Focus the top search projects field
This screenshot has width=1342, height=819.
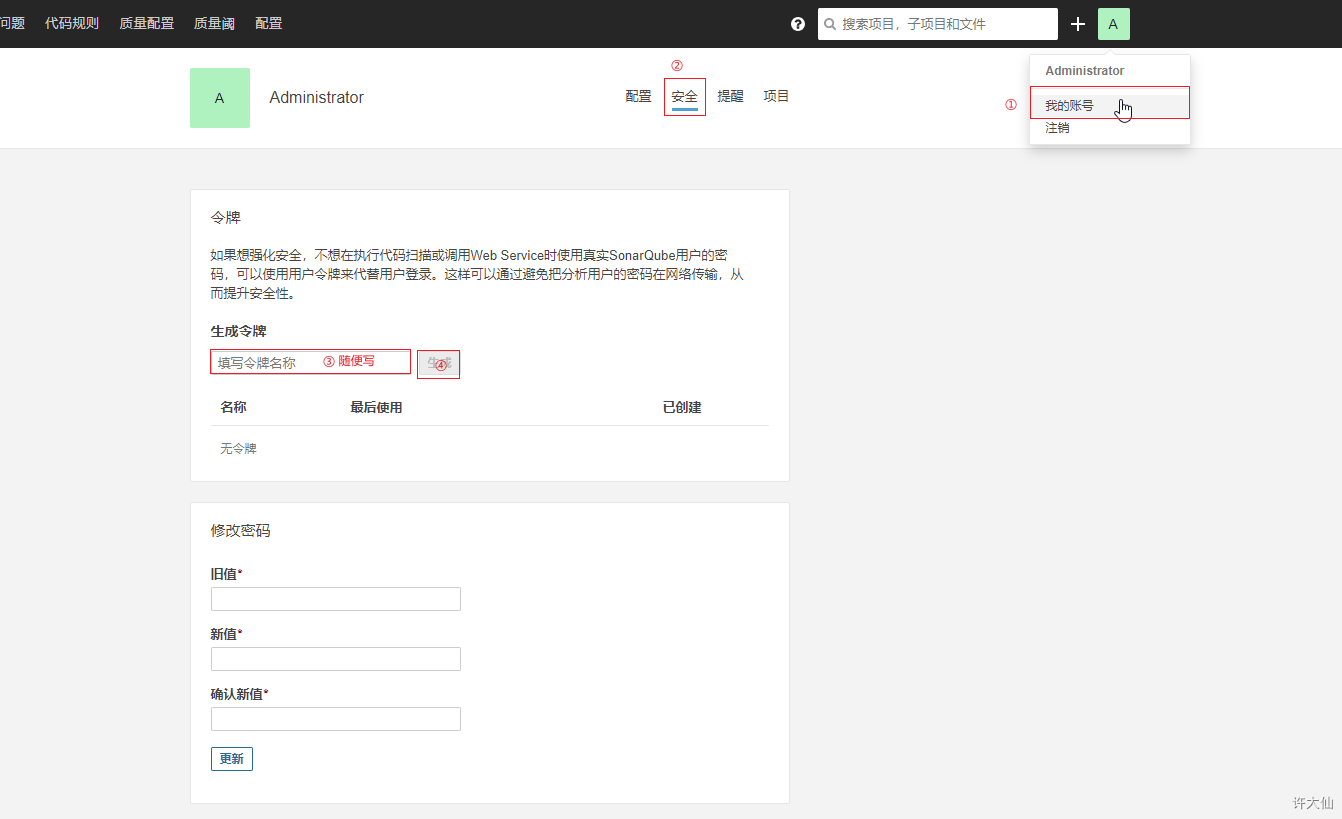[938, 24]
